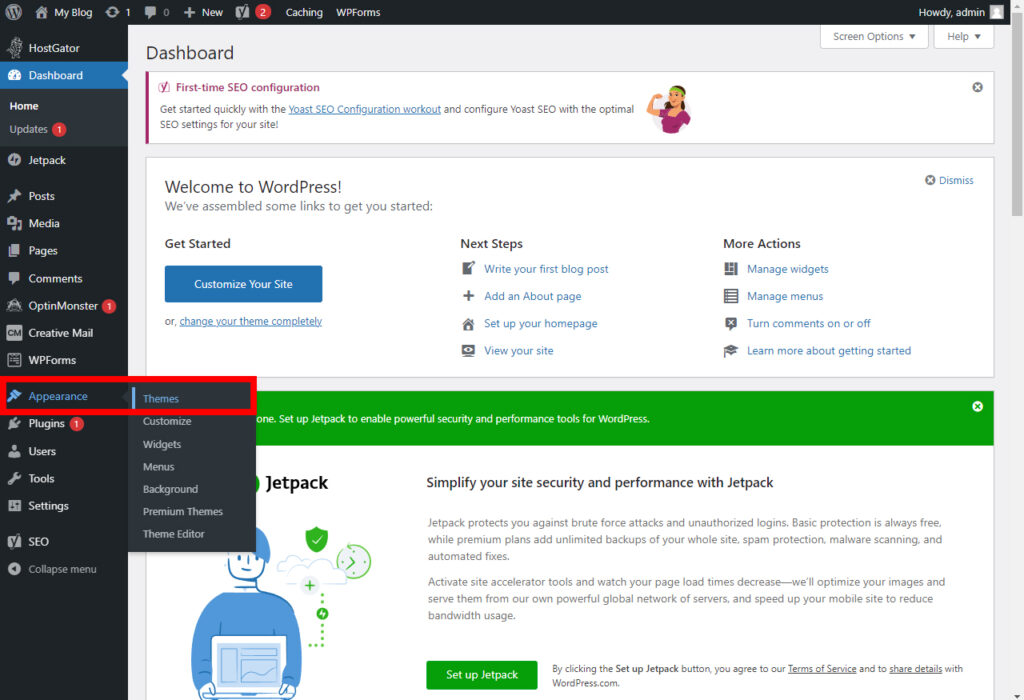Select Themes in Appearance submenu

point(161,398)
